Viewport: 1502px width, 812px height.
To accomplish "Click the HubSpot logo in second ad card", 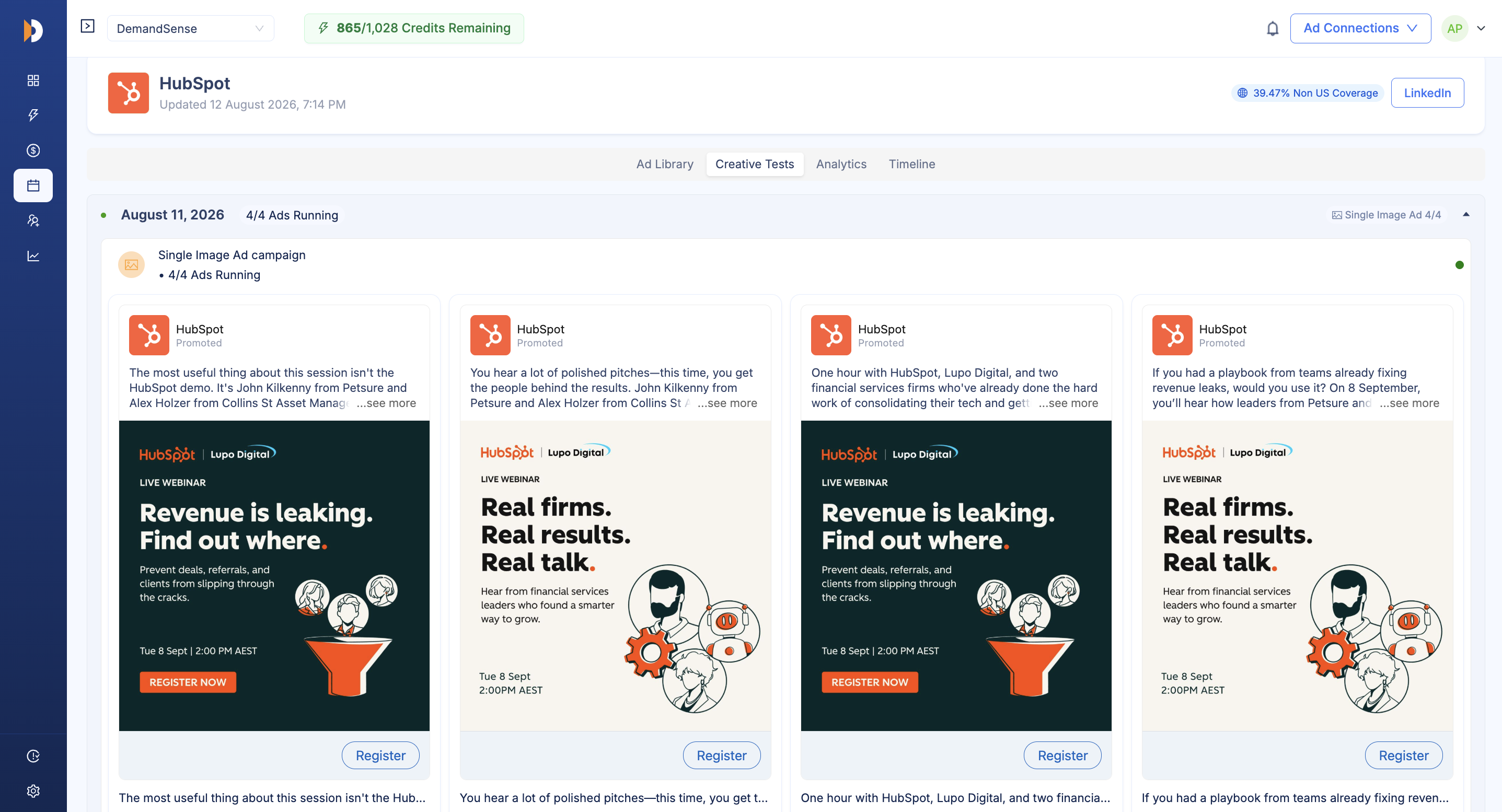I will click(x=490, y=335).
